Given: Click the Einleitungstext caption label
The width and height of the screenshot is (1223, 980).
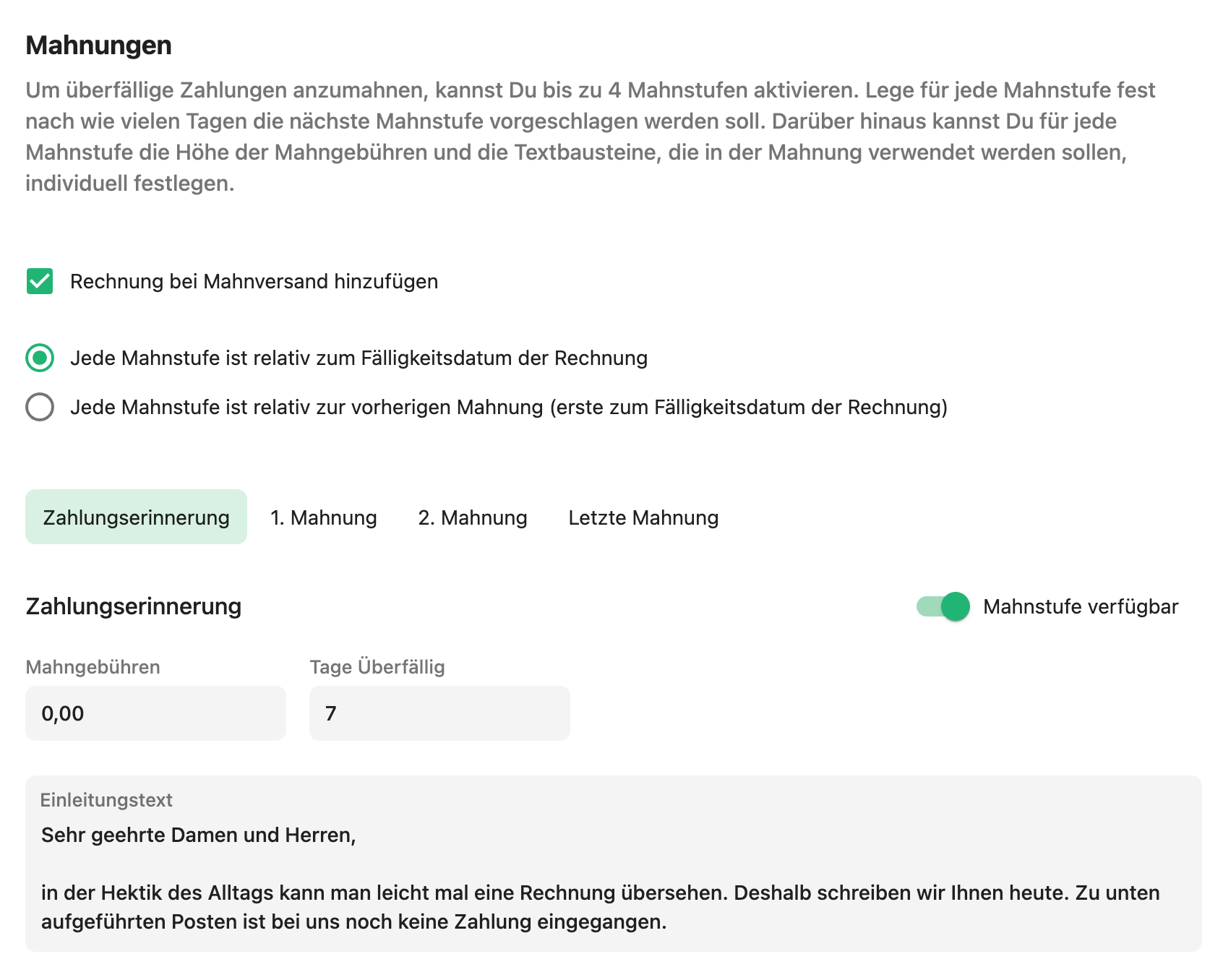Looking at the screenshot, I should coord(106,800).
